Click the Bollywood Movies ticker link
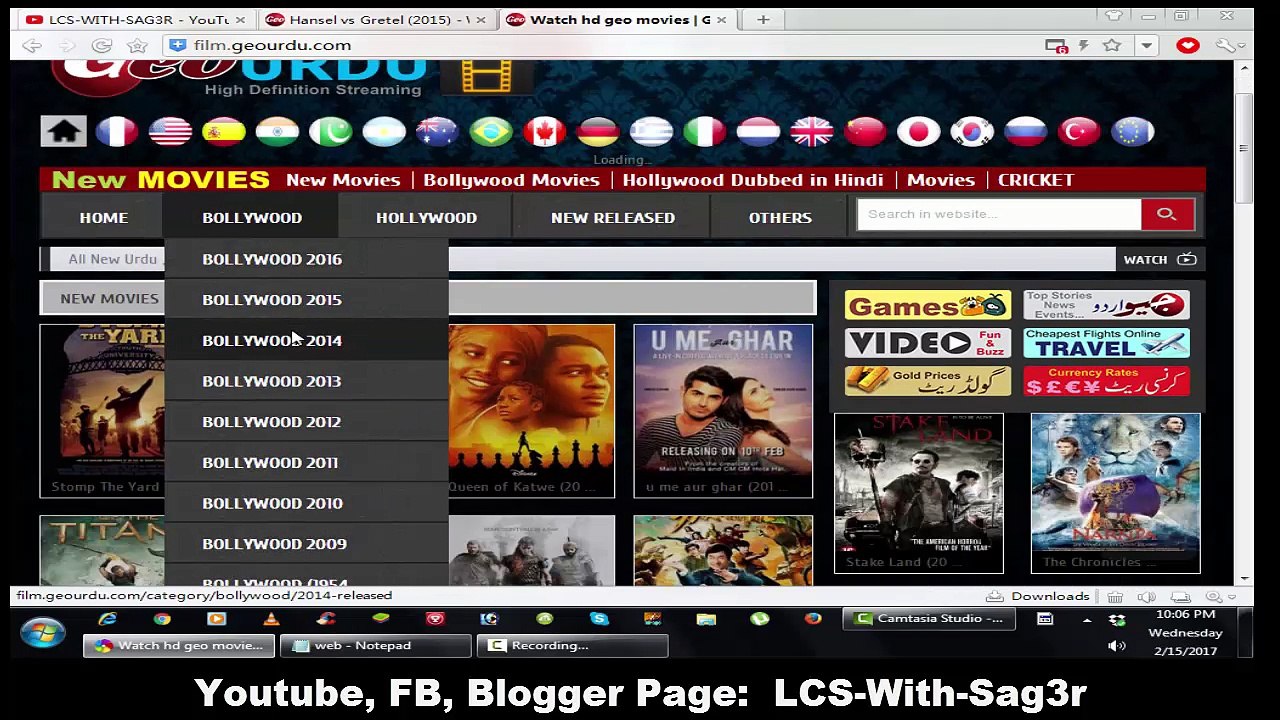Image resolution: width=1280 pixels, height=720 pixels. (511, 180)
